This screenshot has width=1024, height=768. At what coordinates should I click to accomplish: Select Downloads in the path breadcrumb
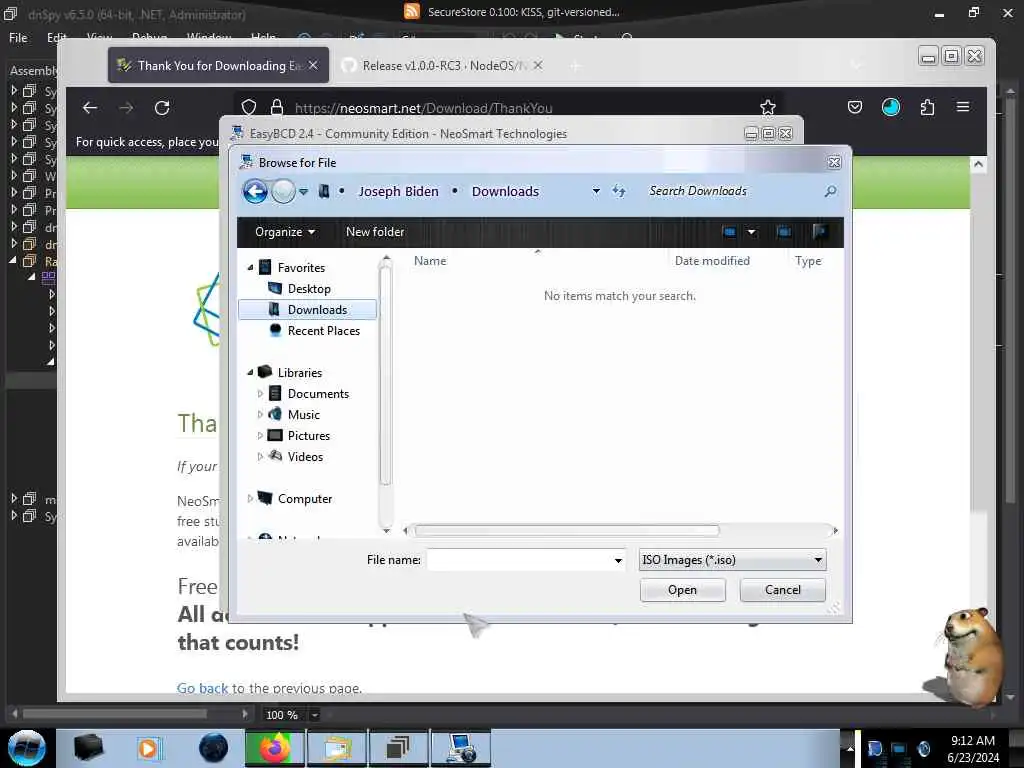coord(505,191)
